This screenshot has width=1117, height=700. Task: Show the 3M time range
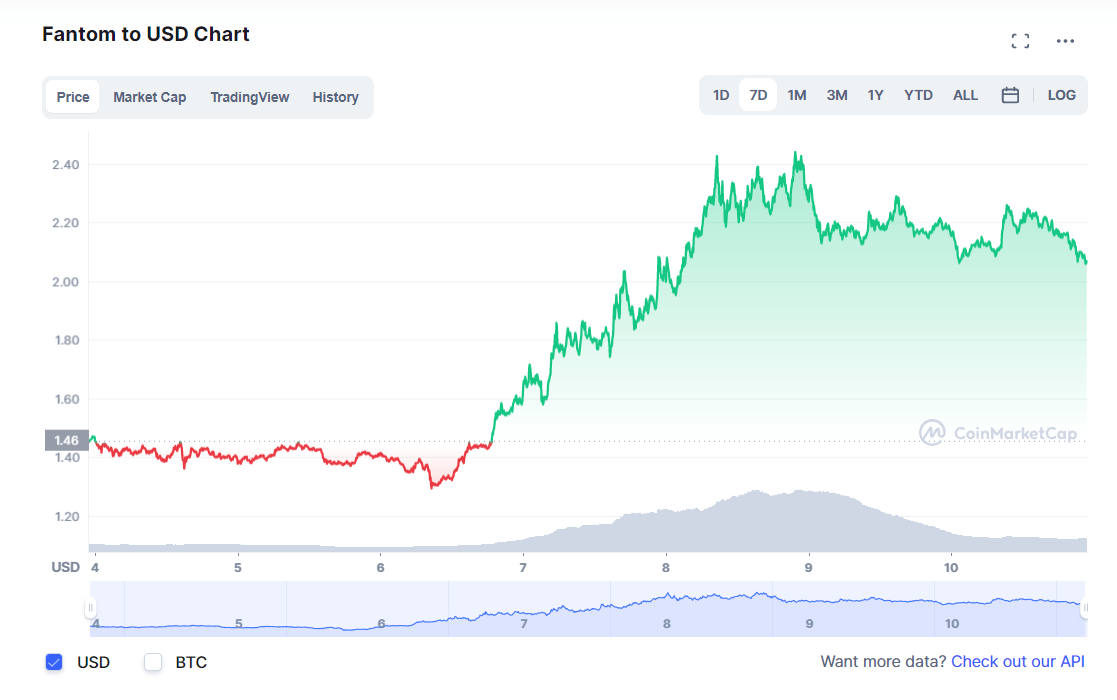point(837,95)
